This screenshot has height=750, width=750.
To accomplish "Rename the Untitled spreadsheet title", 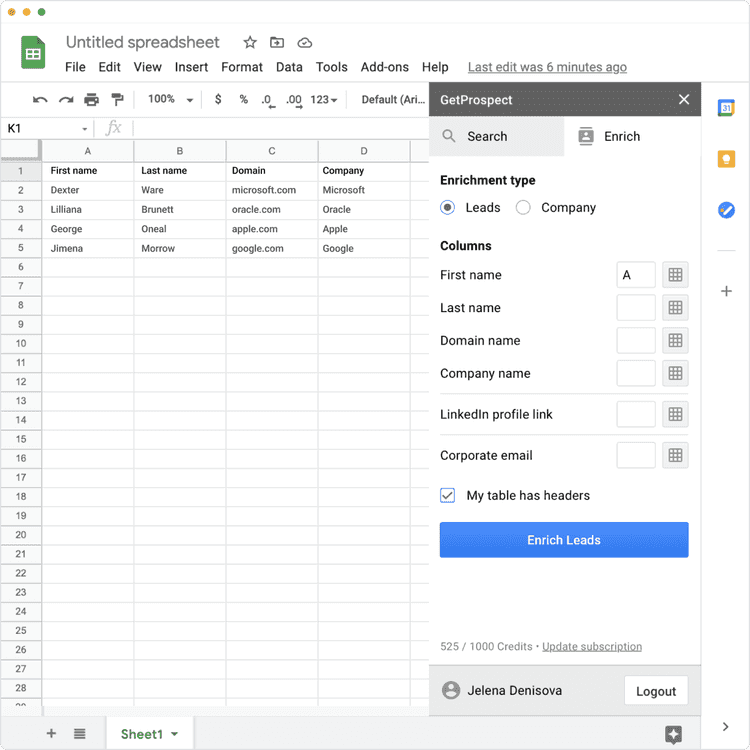I will point(143,43).
